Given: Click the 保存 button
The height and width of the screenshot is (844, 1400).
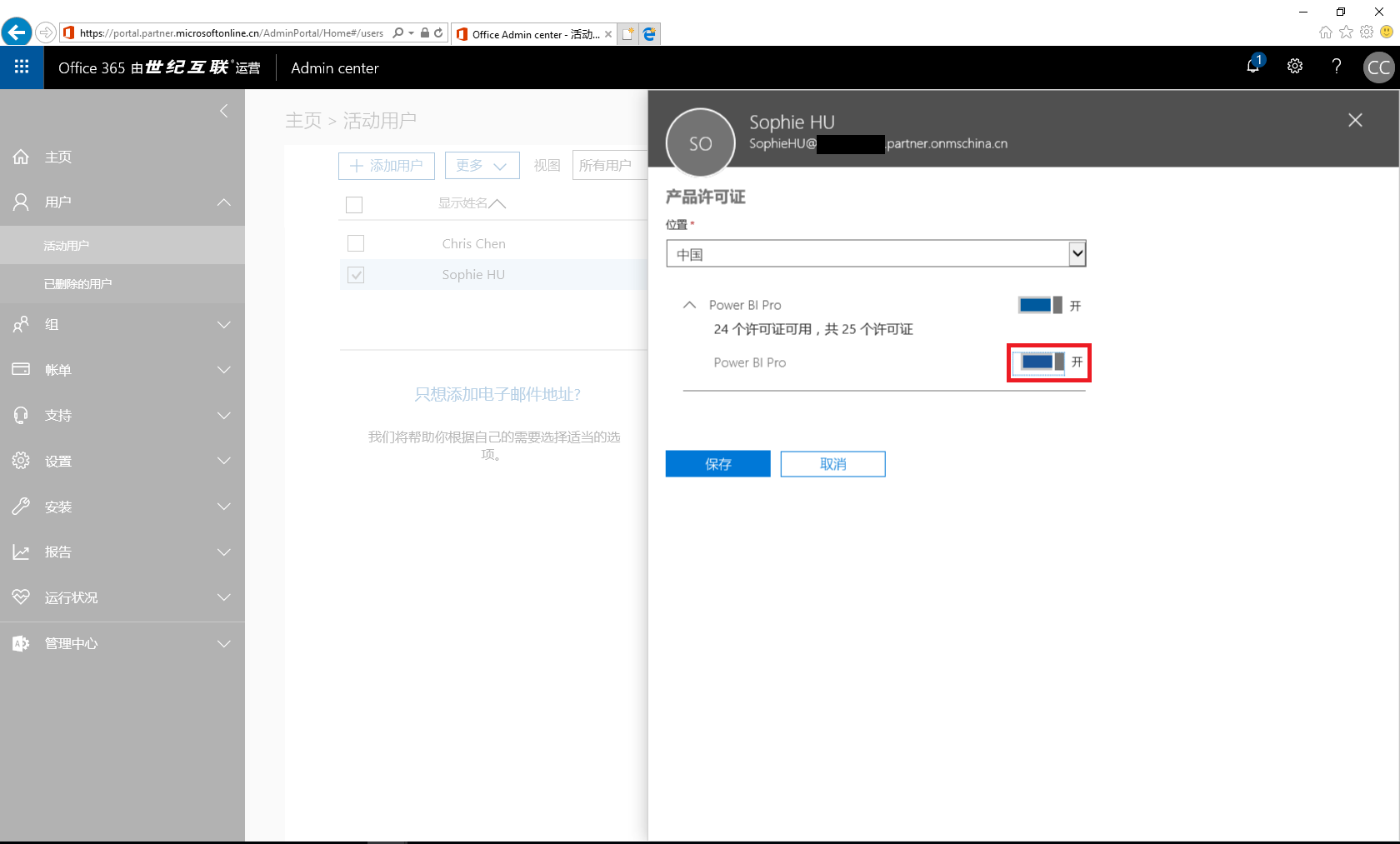Looking at the screenshot, I should (x=717, y=464).
